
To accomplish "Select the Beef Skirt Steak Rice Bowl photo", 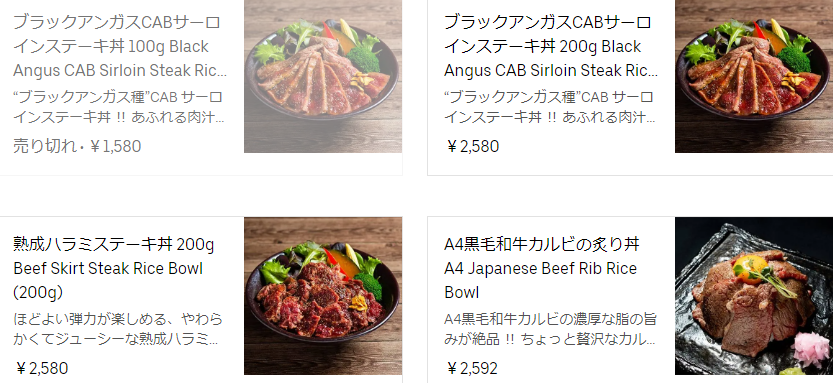I will 323,296.
